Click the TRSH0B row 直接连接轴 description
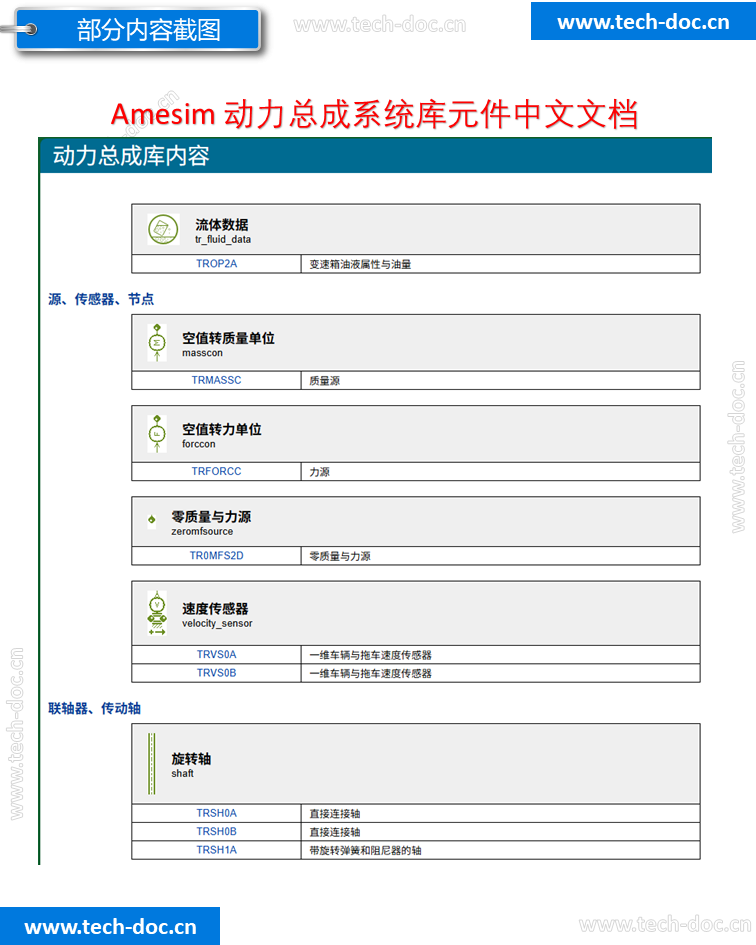The width and height of the screenshot is (756, 945). (335, 831)
